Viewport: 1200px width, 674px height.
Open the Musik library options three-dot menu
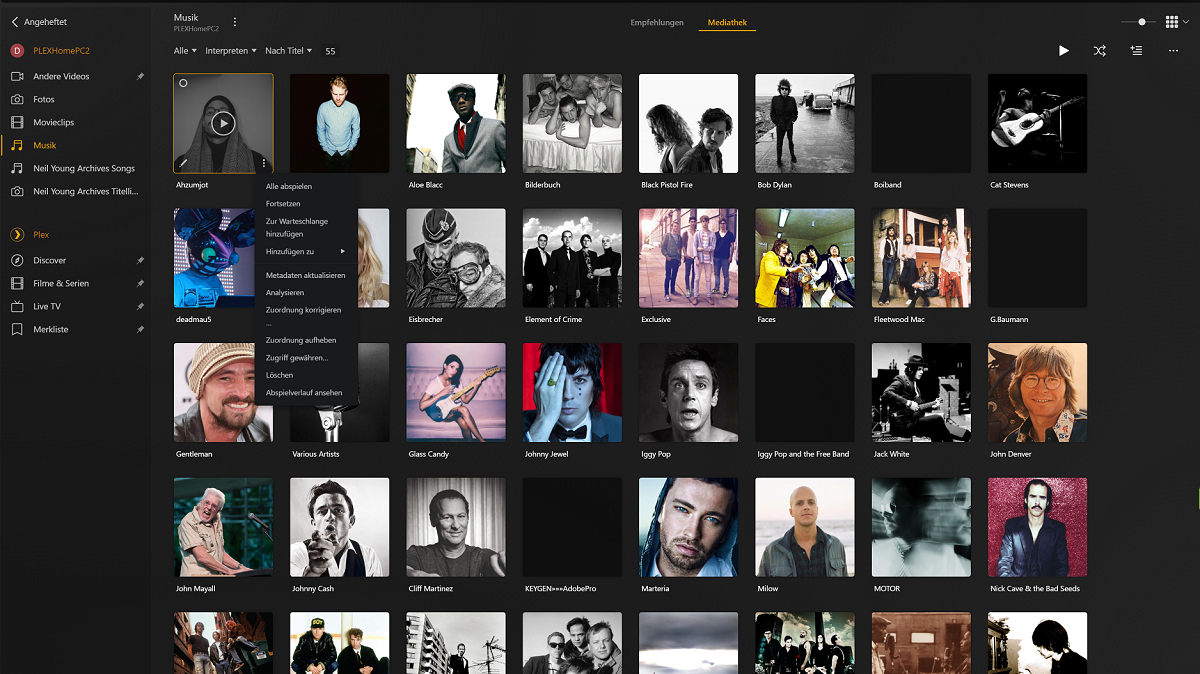click(235, 22)
